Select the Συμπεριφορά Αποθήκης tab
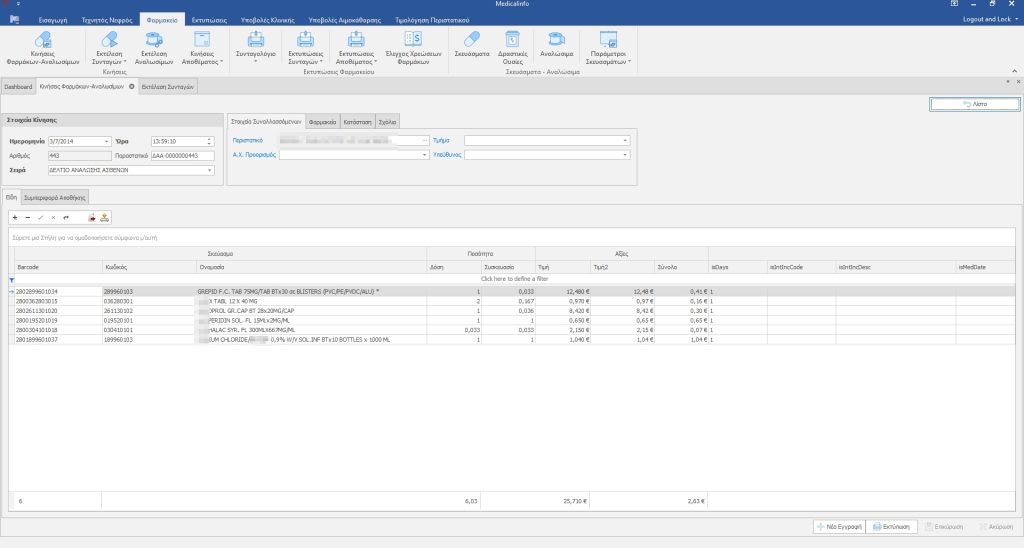Viewport: 1024px width, 548px height. (55, 195)
